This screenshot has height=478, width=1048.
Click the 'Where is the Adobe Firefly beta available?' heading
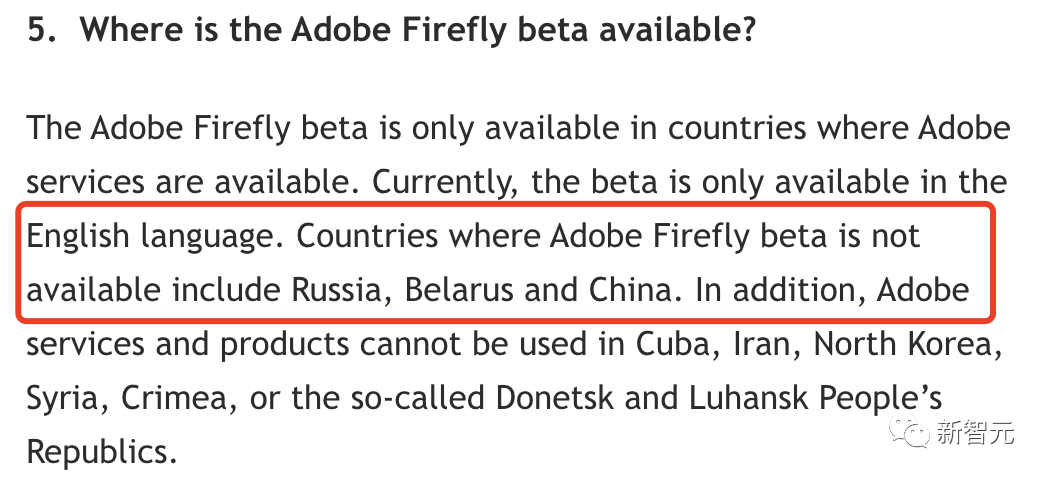point(417,31)
